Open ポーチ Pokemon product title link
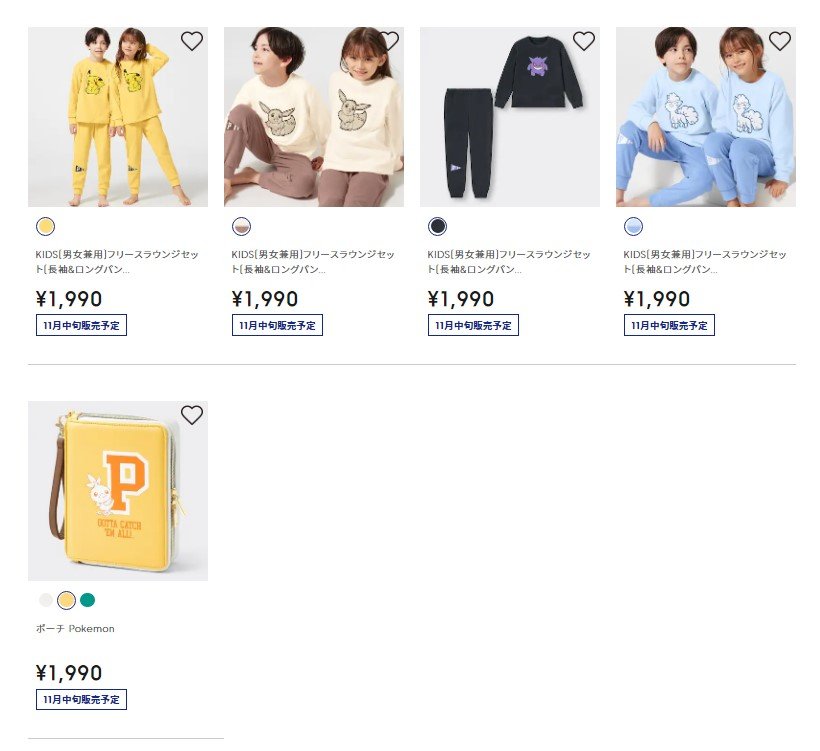Viewport: 820px width, 751px height. 75,629
